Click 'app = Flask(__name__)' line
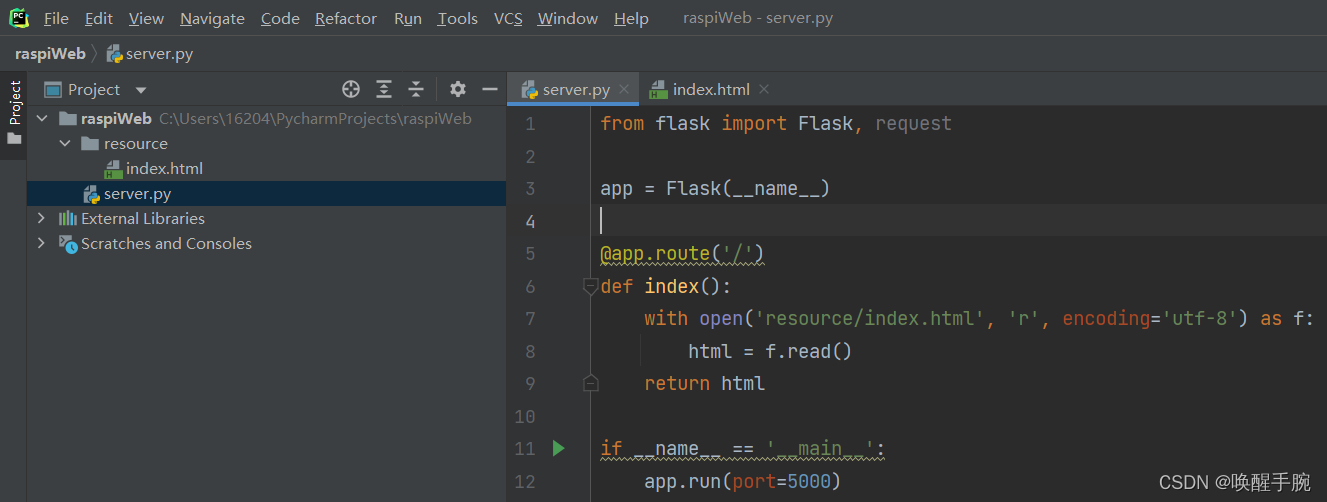Screen dimensions: 1327x502 715,189
